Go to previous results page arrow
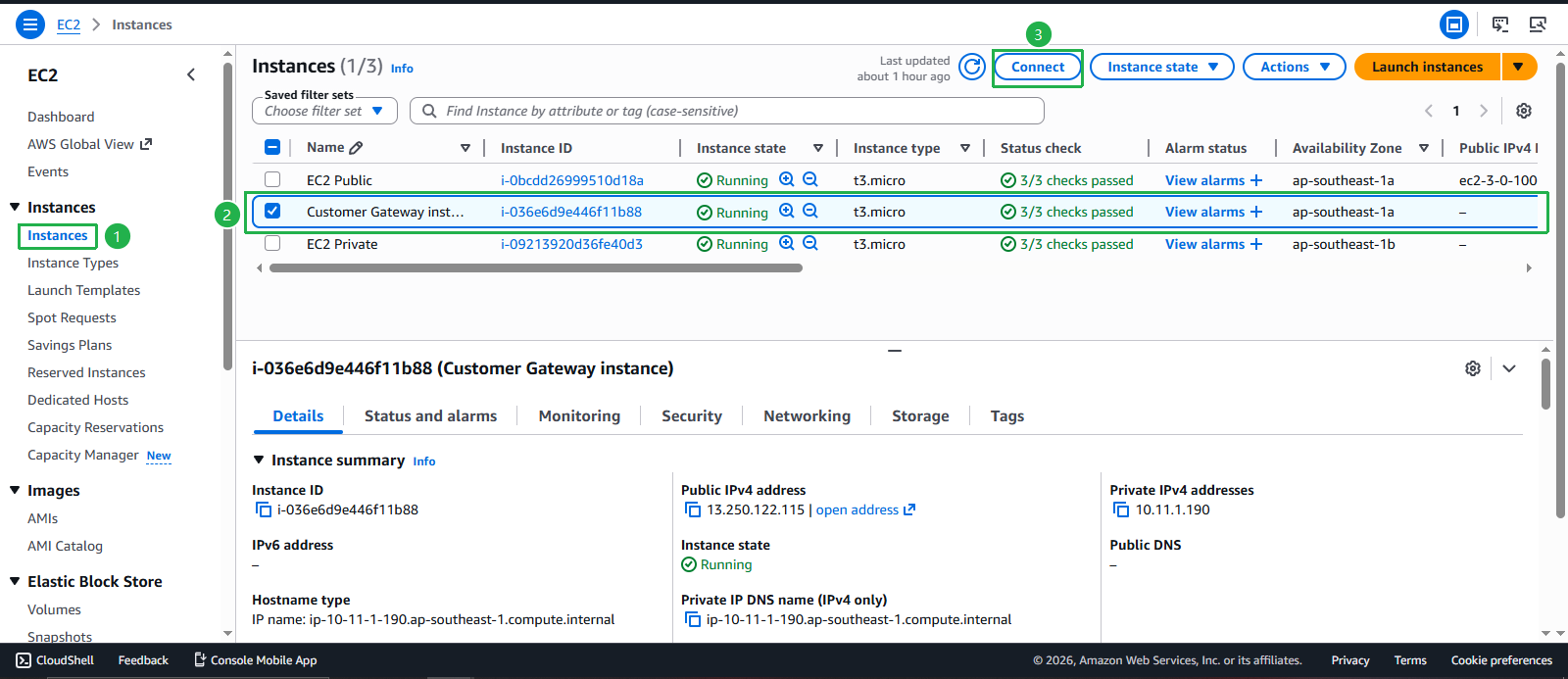Screen dimensions: 1568x679 tap(1429, 111)
